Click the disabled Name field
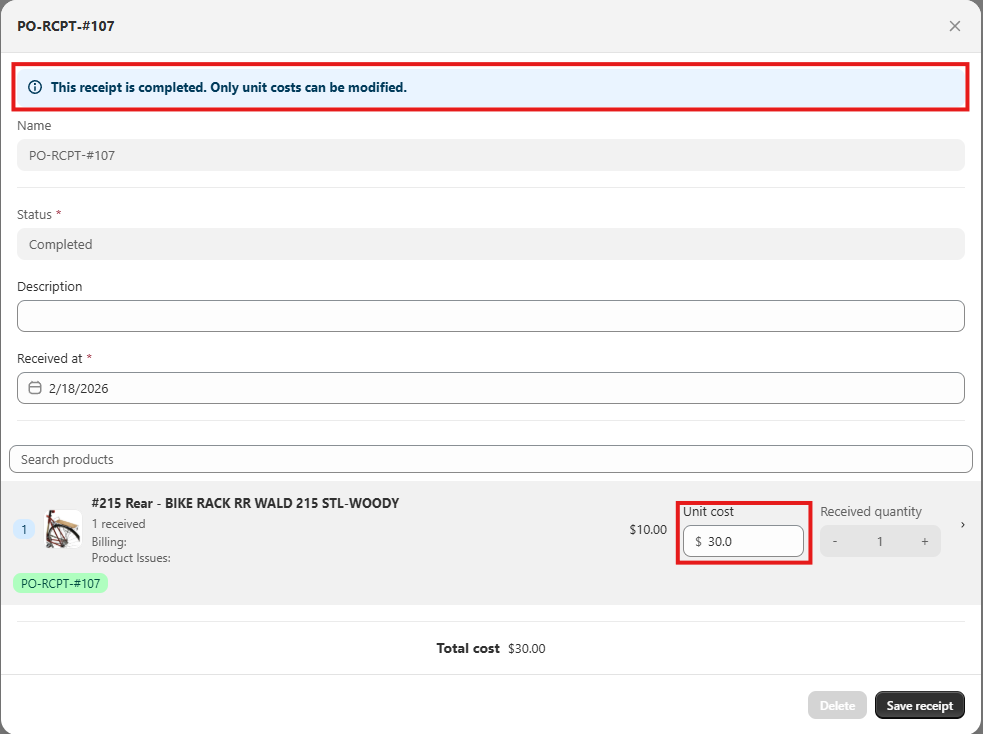 tap(490, 155)
